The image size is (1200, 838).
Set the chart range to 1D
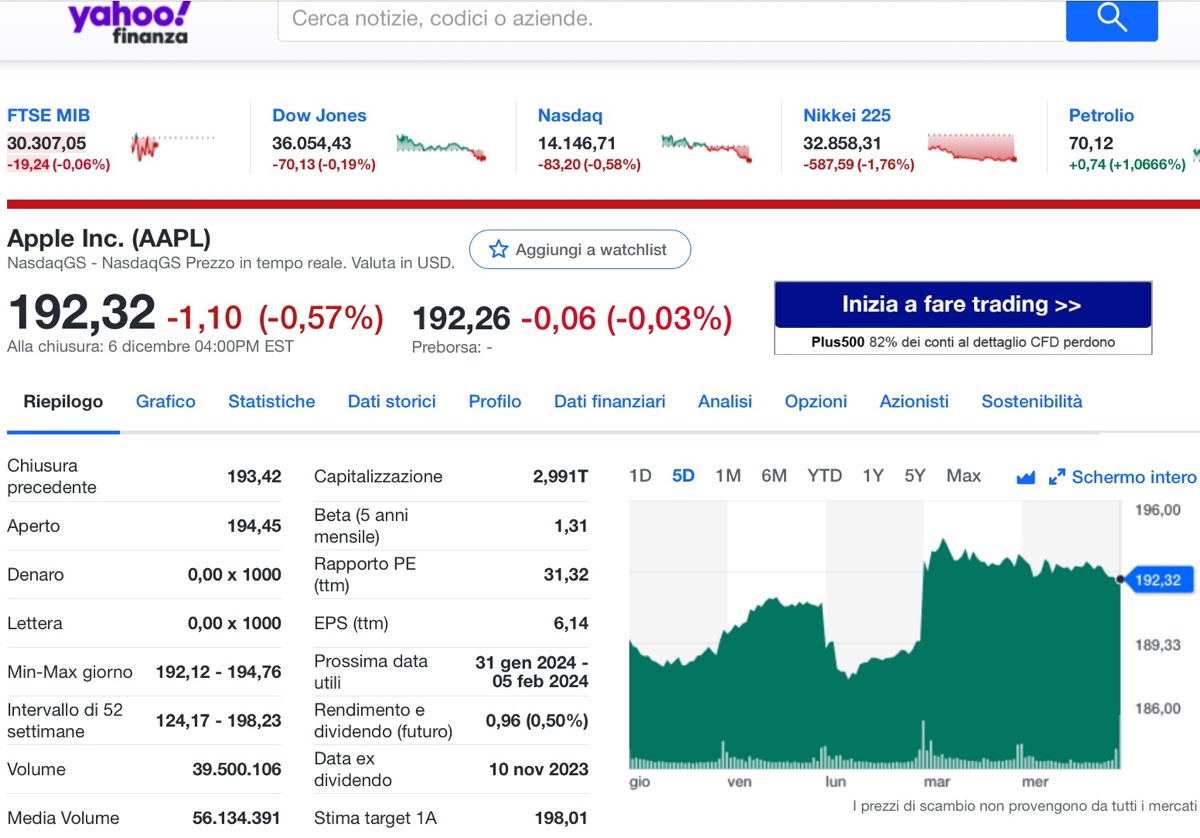point(640,476)
